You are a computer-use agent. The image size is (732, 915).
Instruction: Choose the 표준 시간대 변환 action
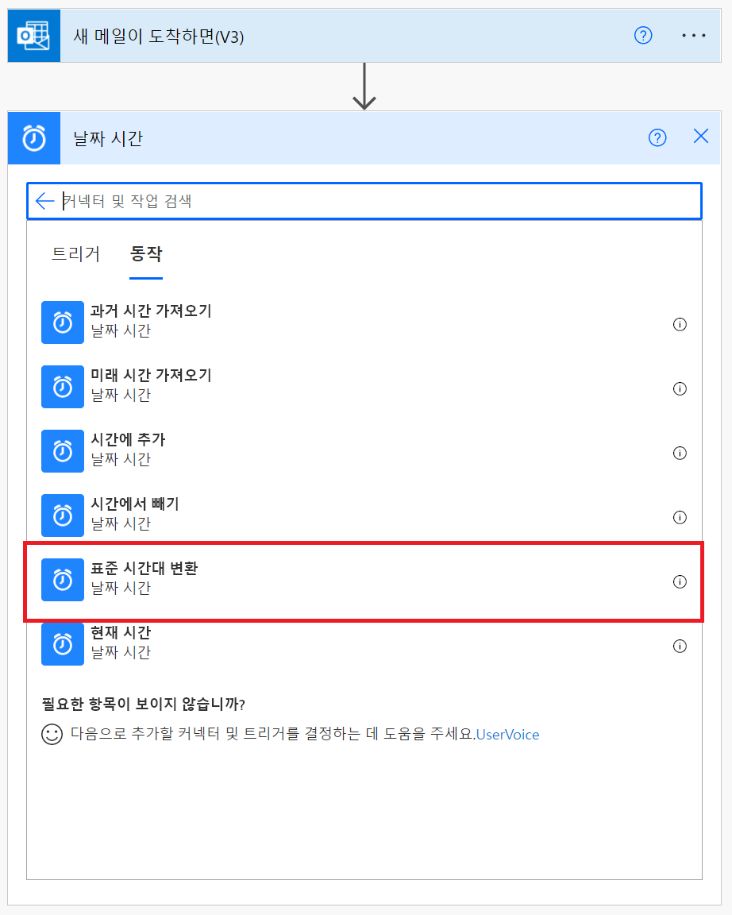point(364,581)
